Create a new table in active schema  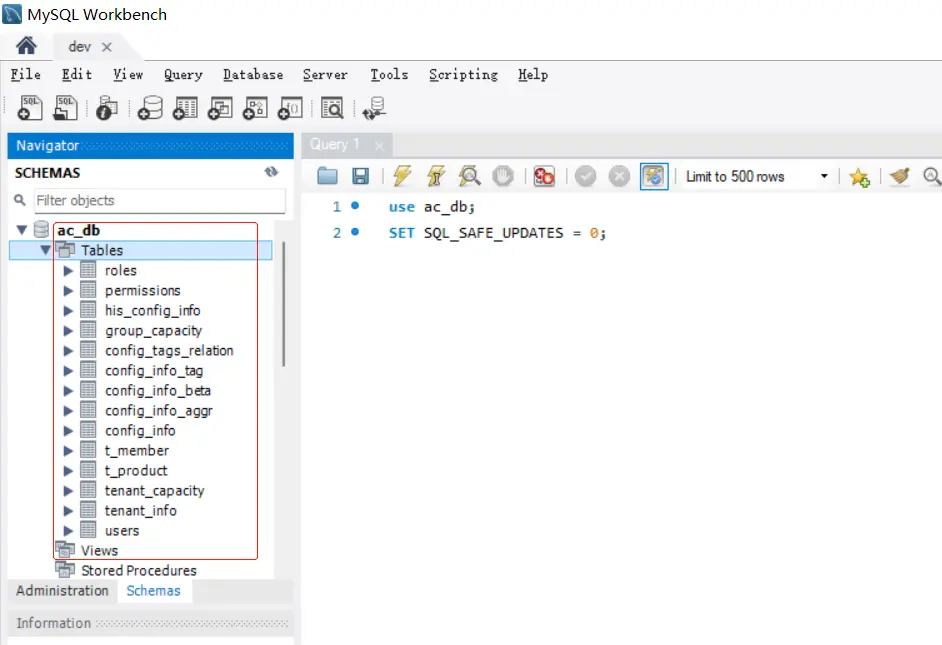[x=185, y=108]
